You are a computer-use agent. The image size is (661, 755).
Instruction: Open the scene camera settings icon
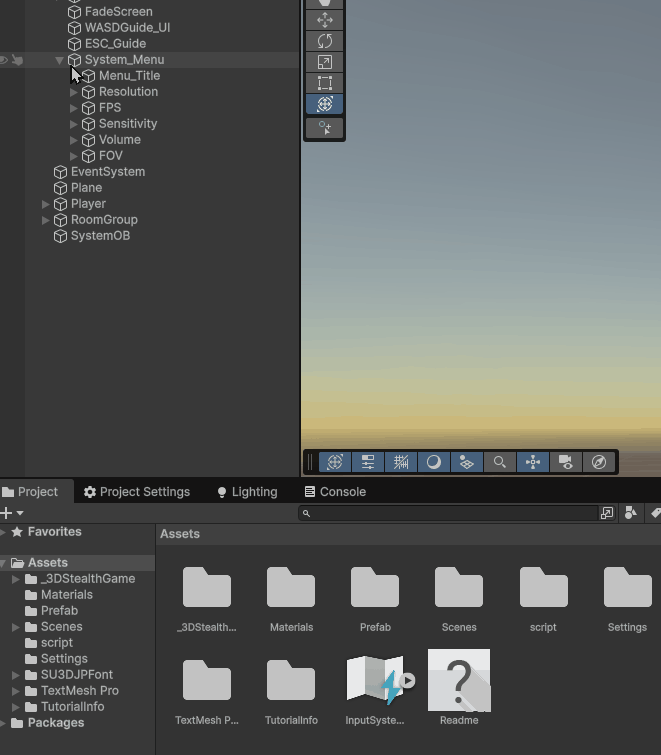pos(565,462)
